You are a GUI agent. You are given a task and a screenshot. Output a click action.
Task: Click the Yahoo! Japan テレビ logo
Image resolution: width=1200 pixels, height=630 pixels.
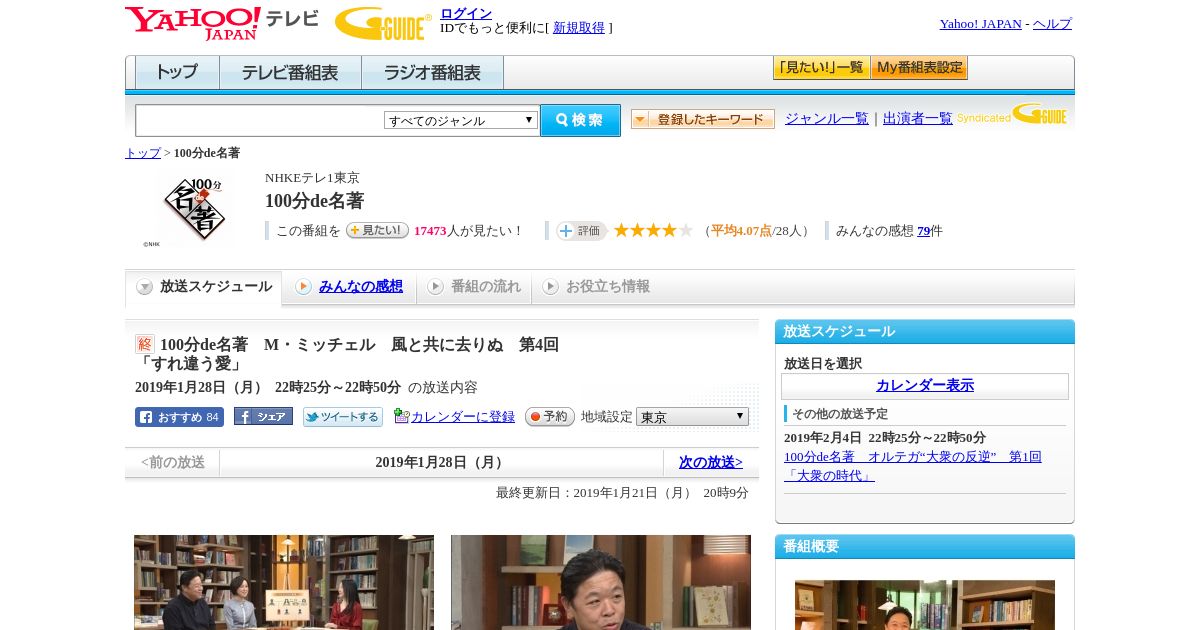coord(222,23)
